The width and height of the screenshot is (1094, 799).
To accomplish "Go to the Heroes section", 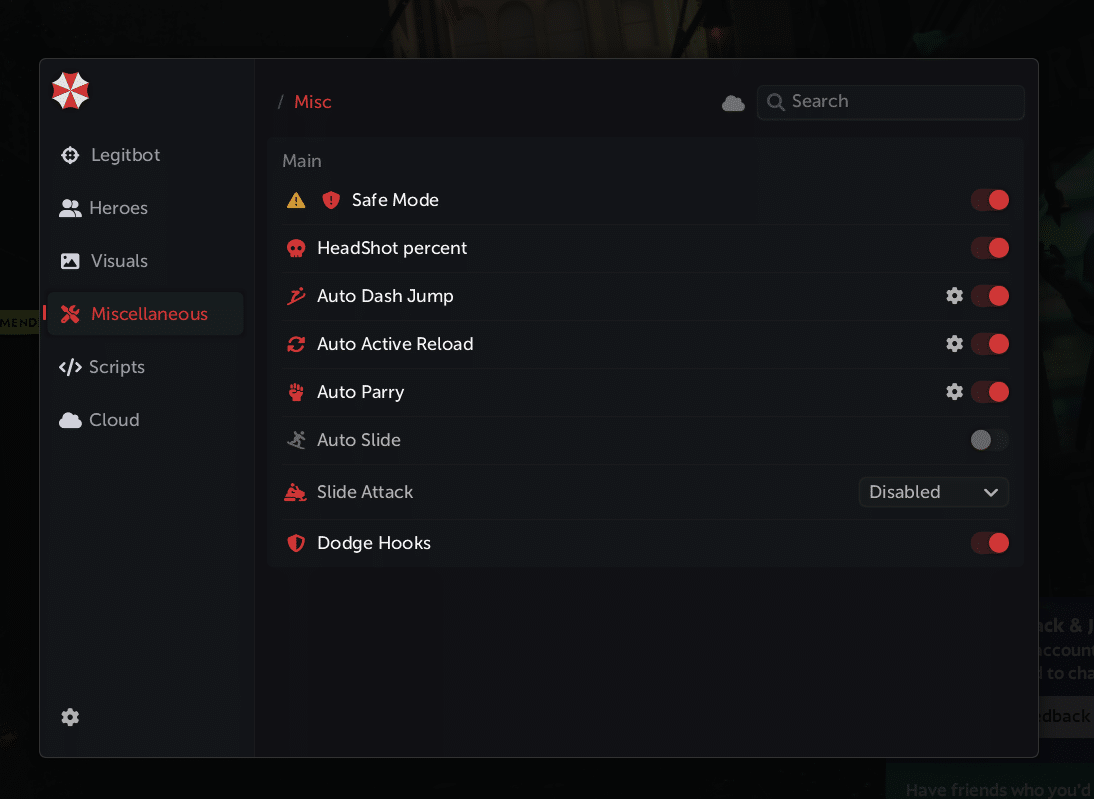I will point(118,208).
